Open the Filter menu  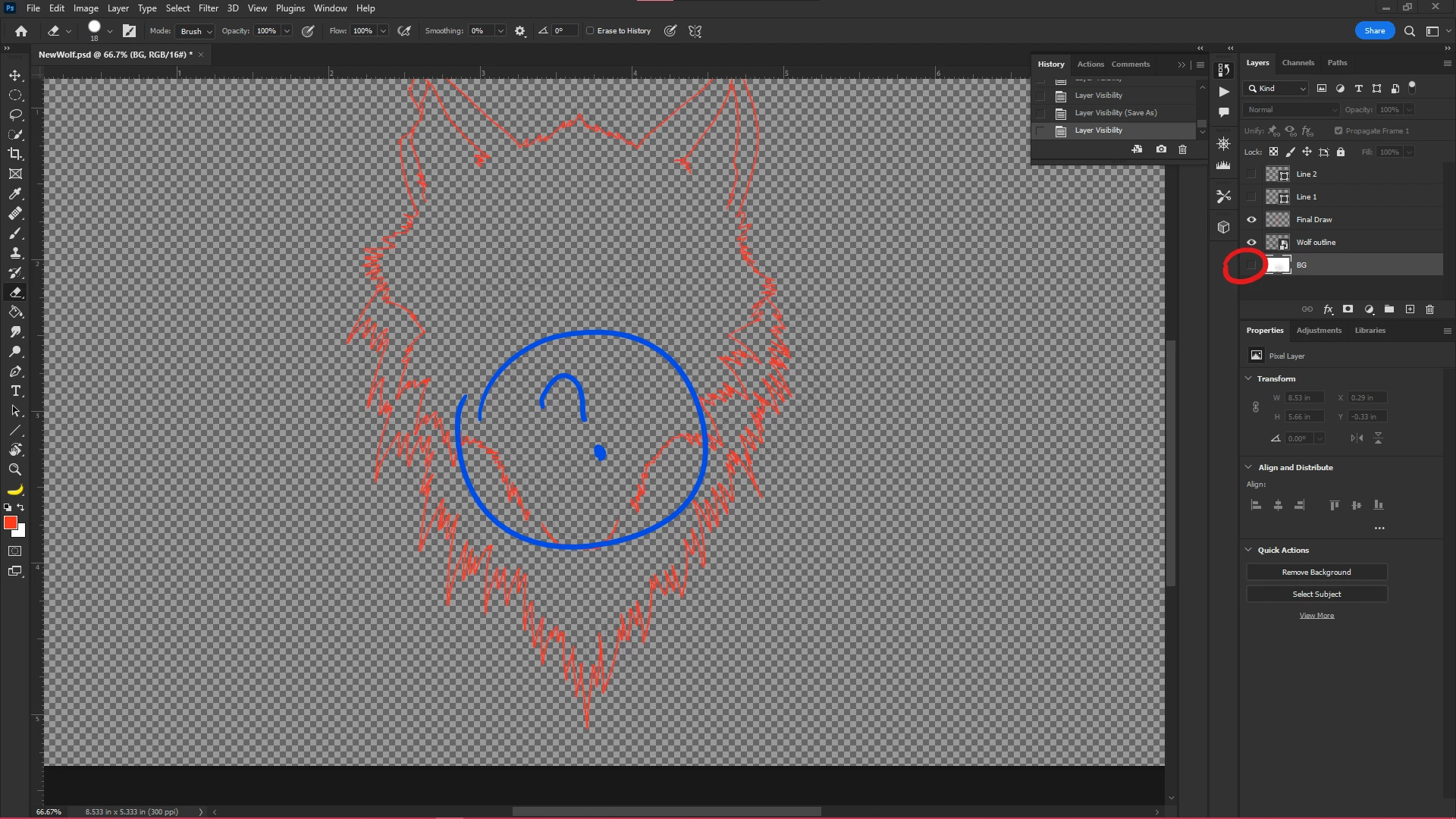pyautogui.click(x=208, y=8)
